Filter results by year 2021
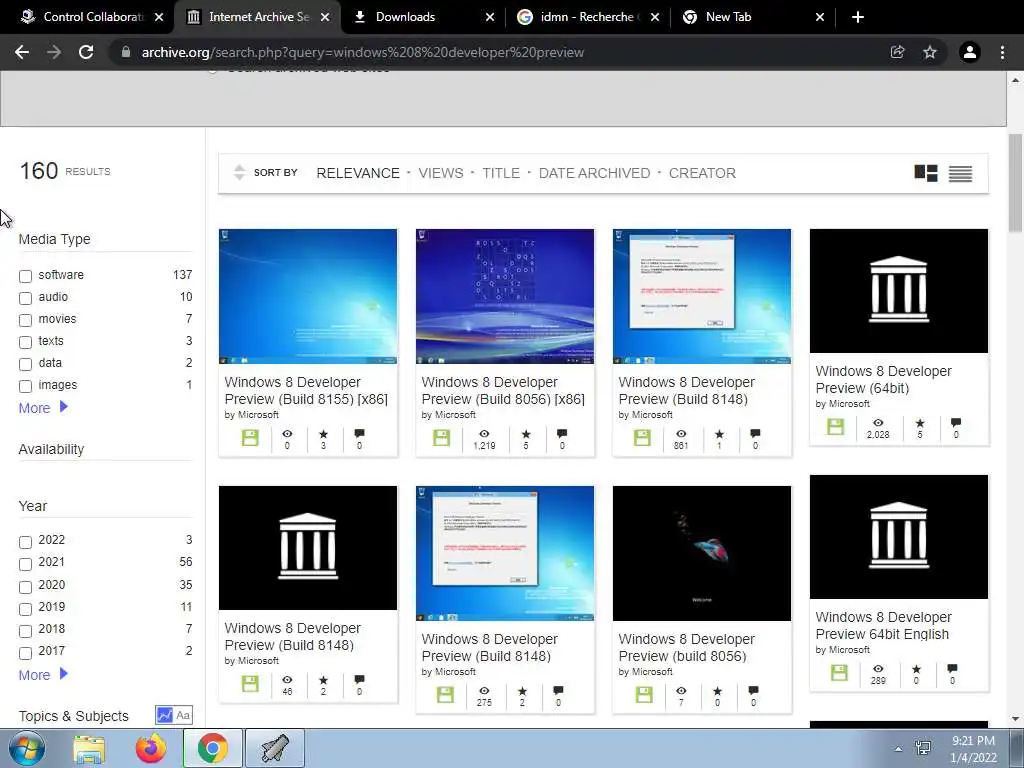 [x=25, y=564]
